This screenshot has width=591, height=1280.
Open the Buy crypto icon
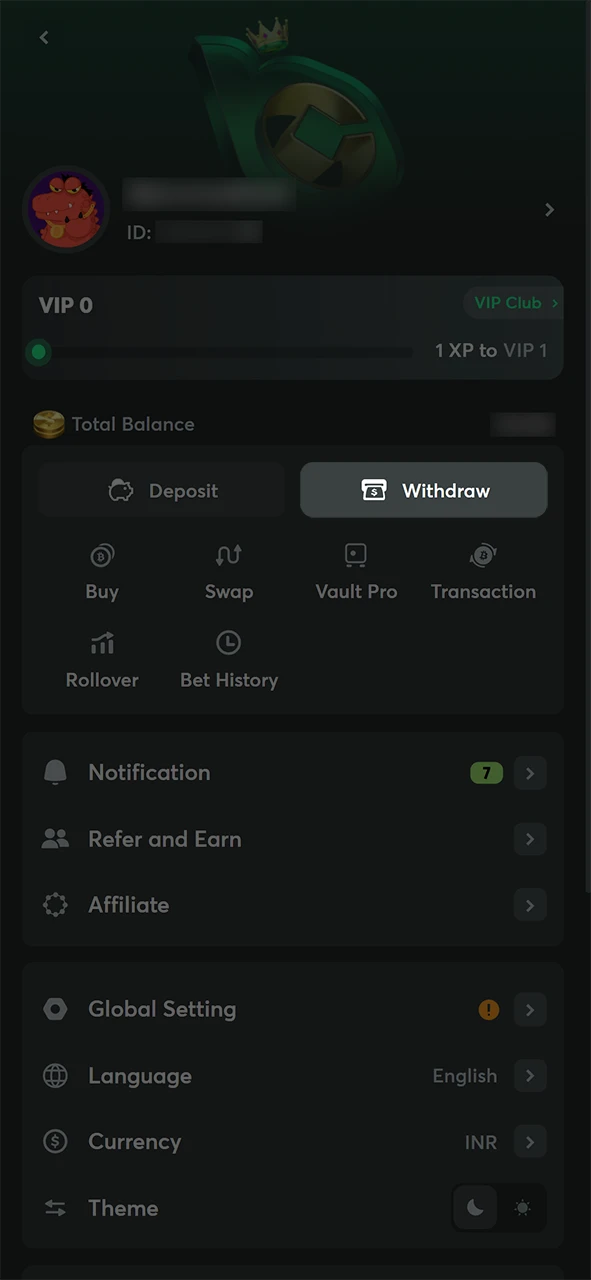[x=102, y=556]
